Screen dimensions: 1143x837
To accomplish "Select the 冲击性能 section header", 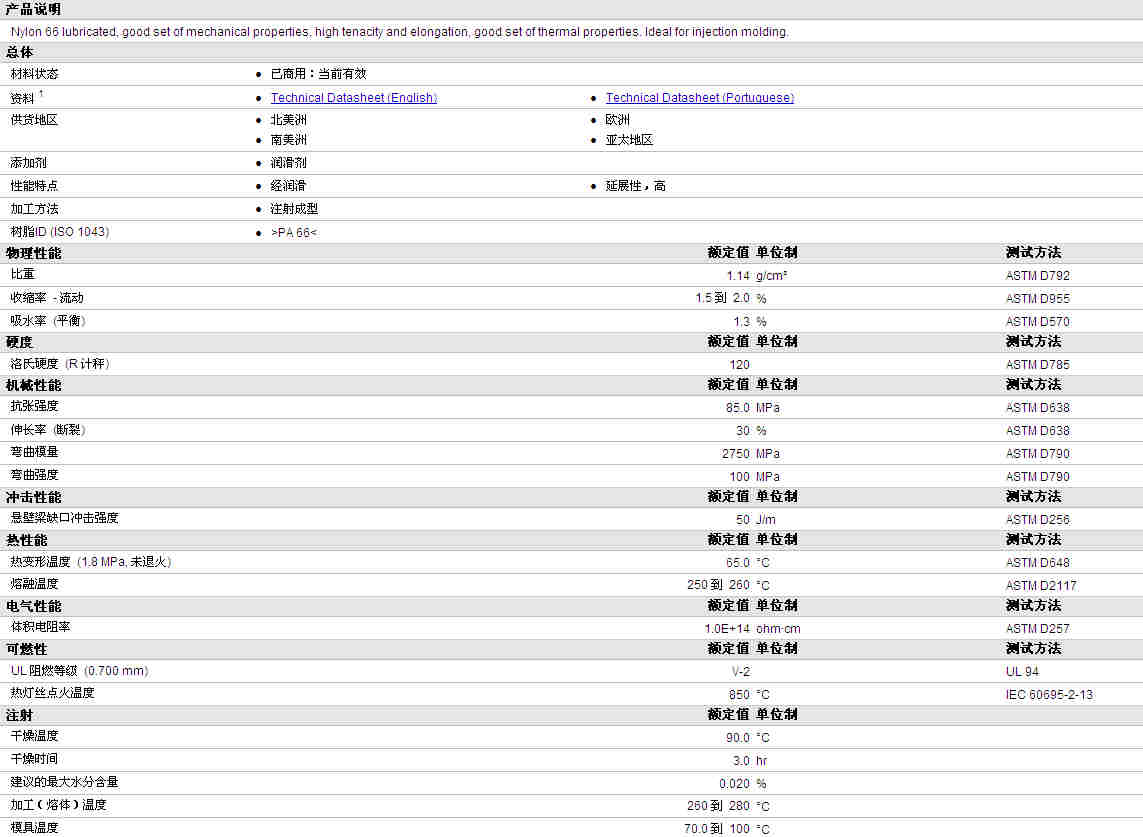I will (x=34, y=497).
